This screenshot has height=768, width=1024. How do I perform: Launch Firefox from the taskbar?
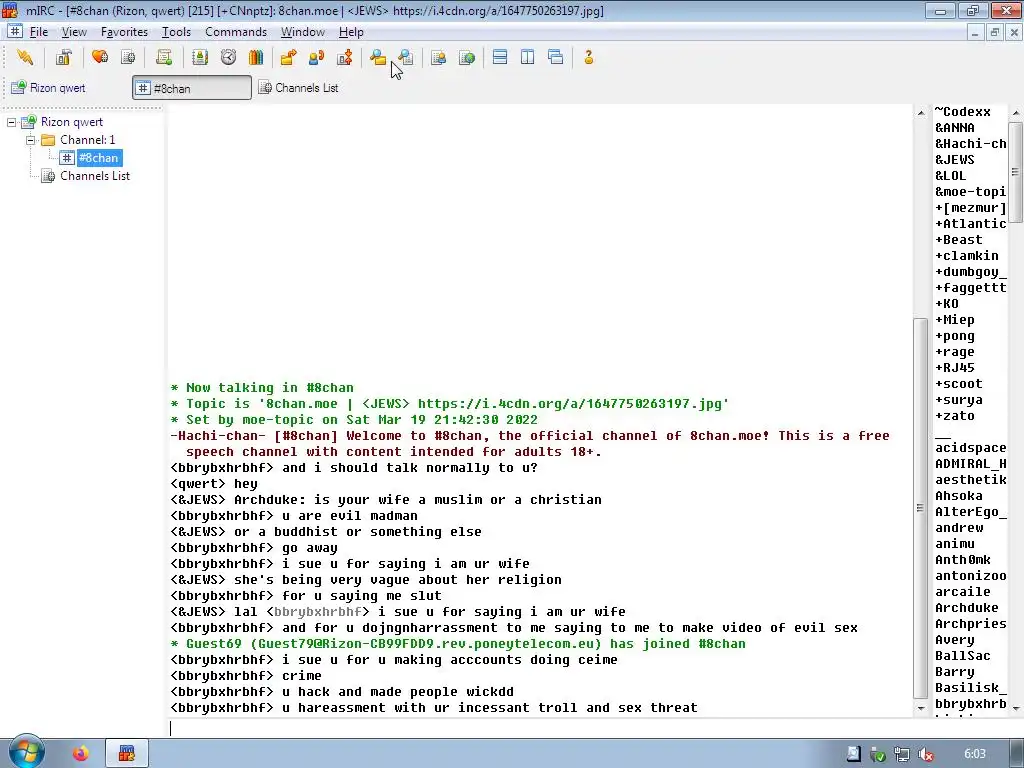coord(81,754)
